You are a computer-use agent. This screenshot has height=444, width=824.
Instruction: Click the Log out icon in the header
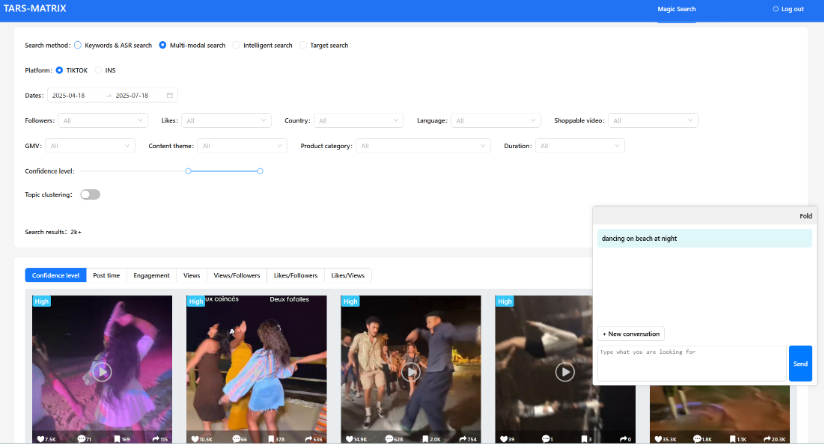[x=775, y=9]
